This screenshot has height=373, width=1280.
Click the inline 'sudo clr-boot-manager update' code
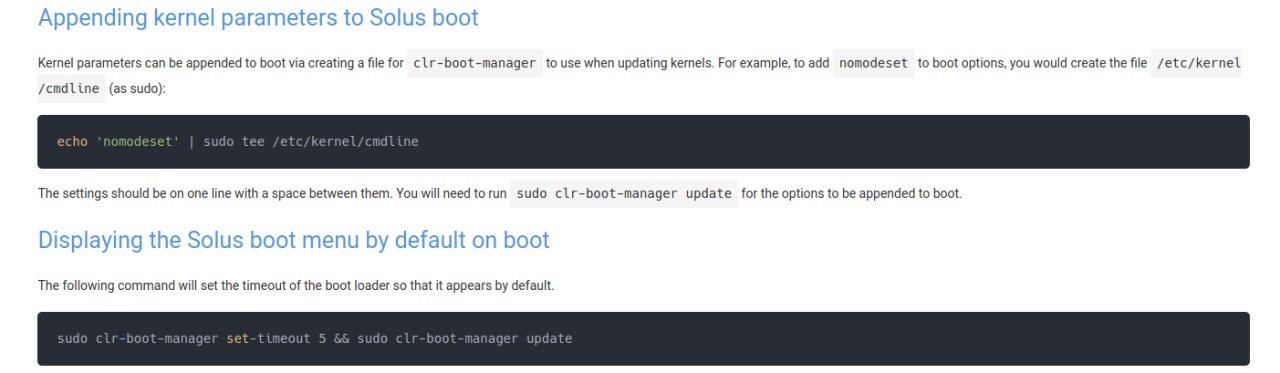tap(624, 193)
